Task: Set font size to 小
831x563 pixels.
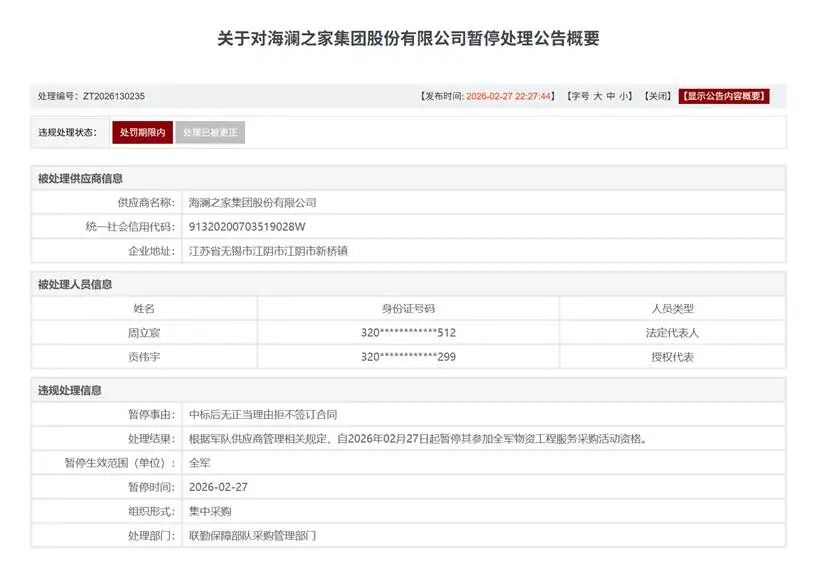Action: point(624,96)
